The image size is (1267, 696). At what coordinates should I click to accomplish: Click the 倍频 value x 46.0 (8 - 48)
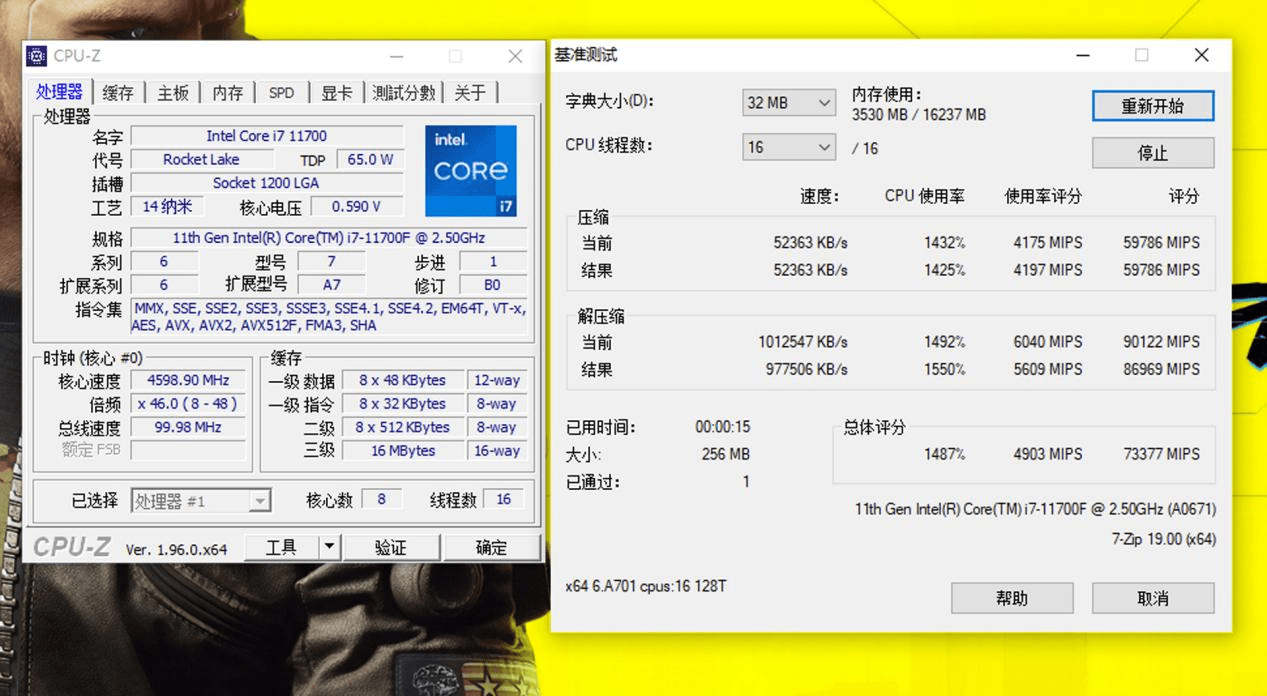click(x=188, y=404)
